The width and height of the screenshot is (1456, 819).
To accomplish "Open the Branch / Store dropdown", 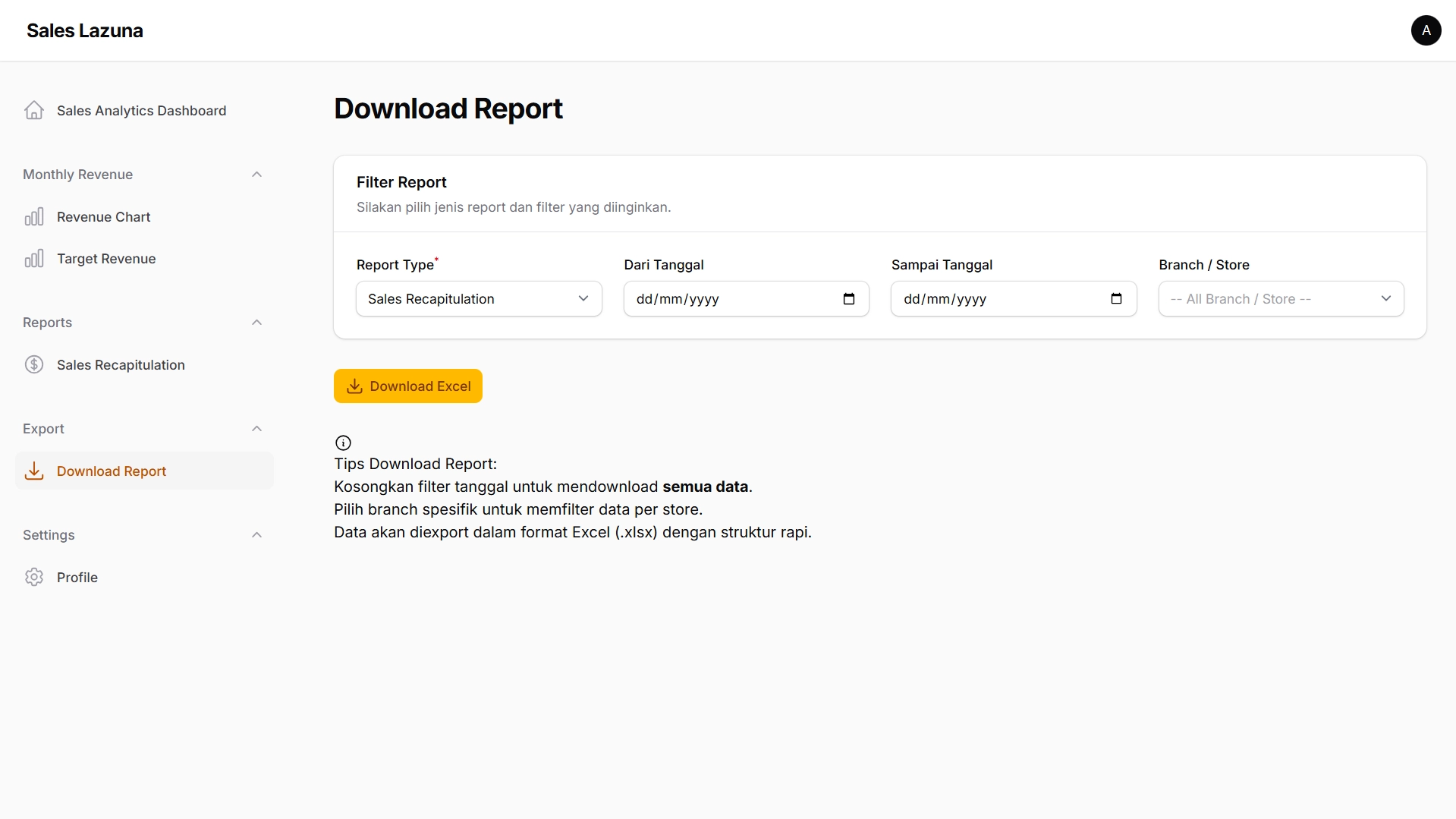I will click(x=1281, y=298).
